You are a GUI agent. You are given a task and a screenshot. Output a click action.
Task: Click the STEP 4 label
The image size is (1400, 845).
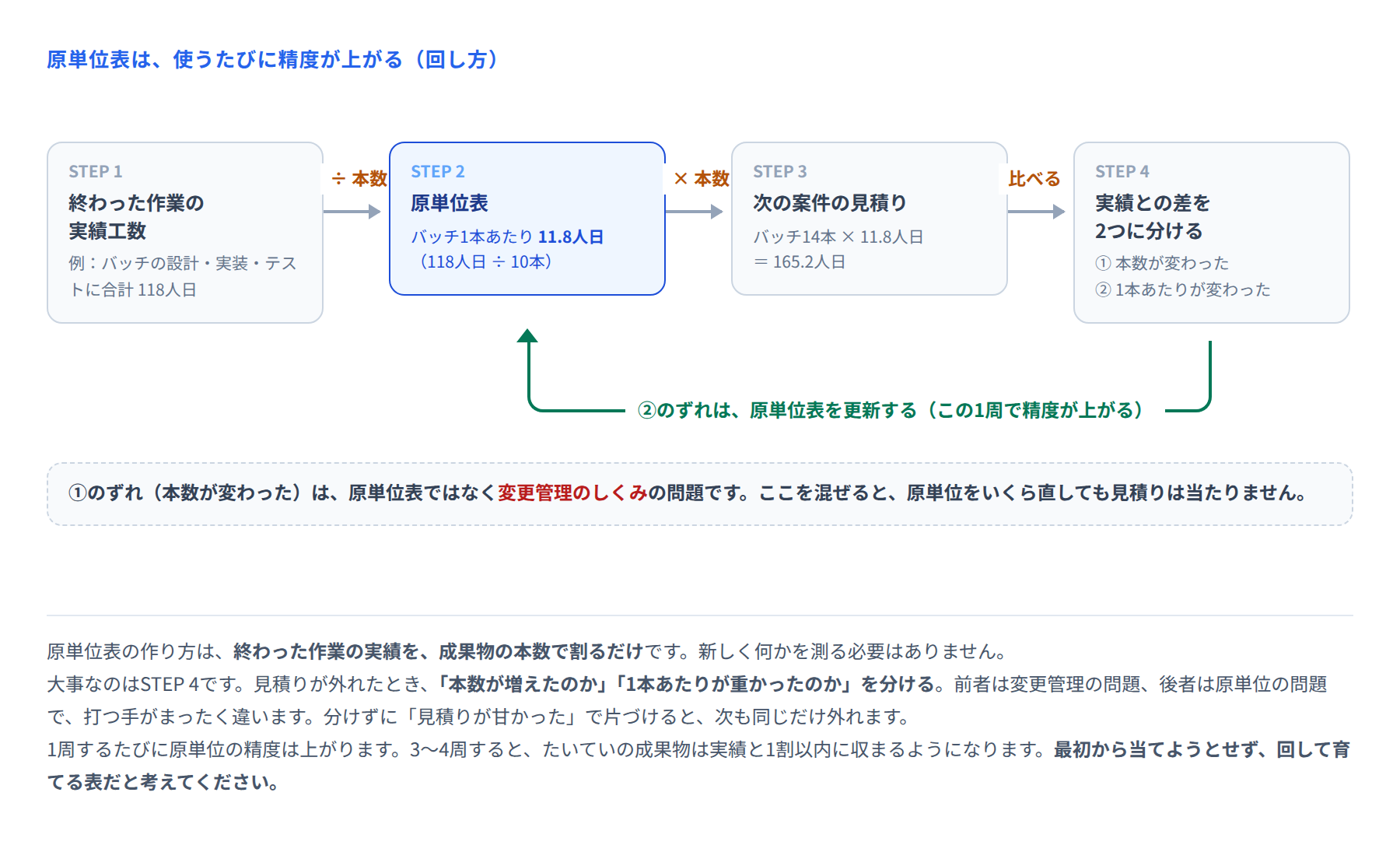[x=1122, y=172]
